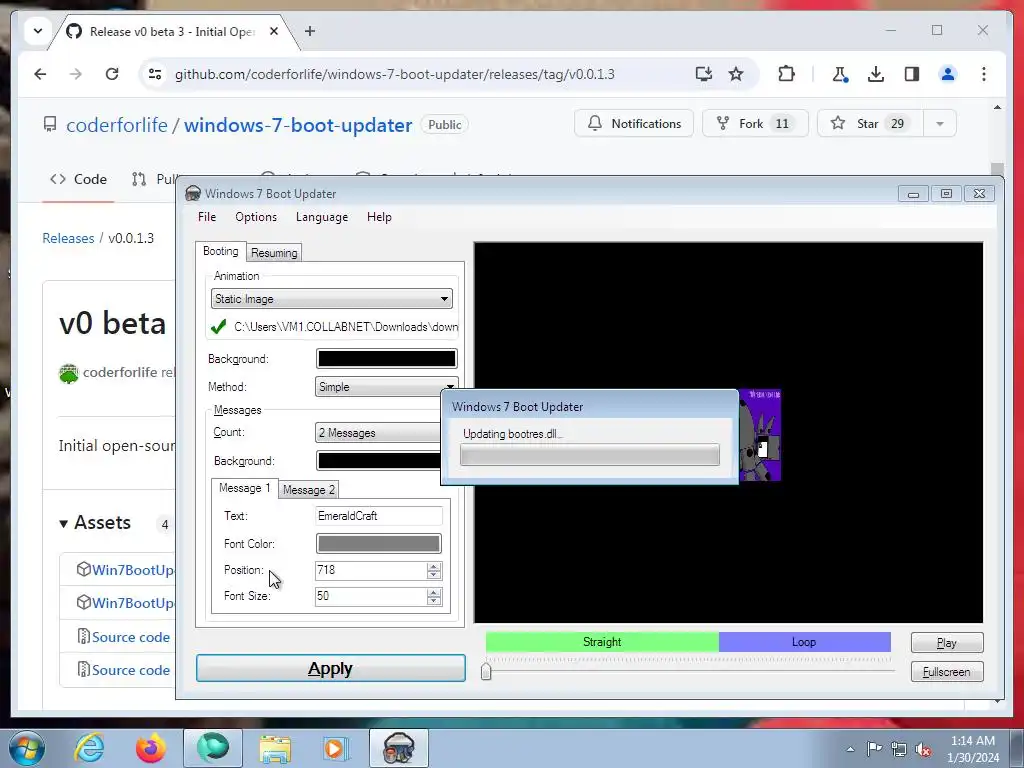
Task: Bookmark this page with the star icon
Action: [x=736, y=74]
